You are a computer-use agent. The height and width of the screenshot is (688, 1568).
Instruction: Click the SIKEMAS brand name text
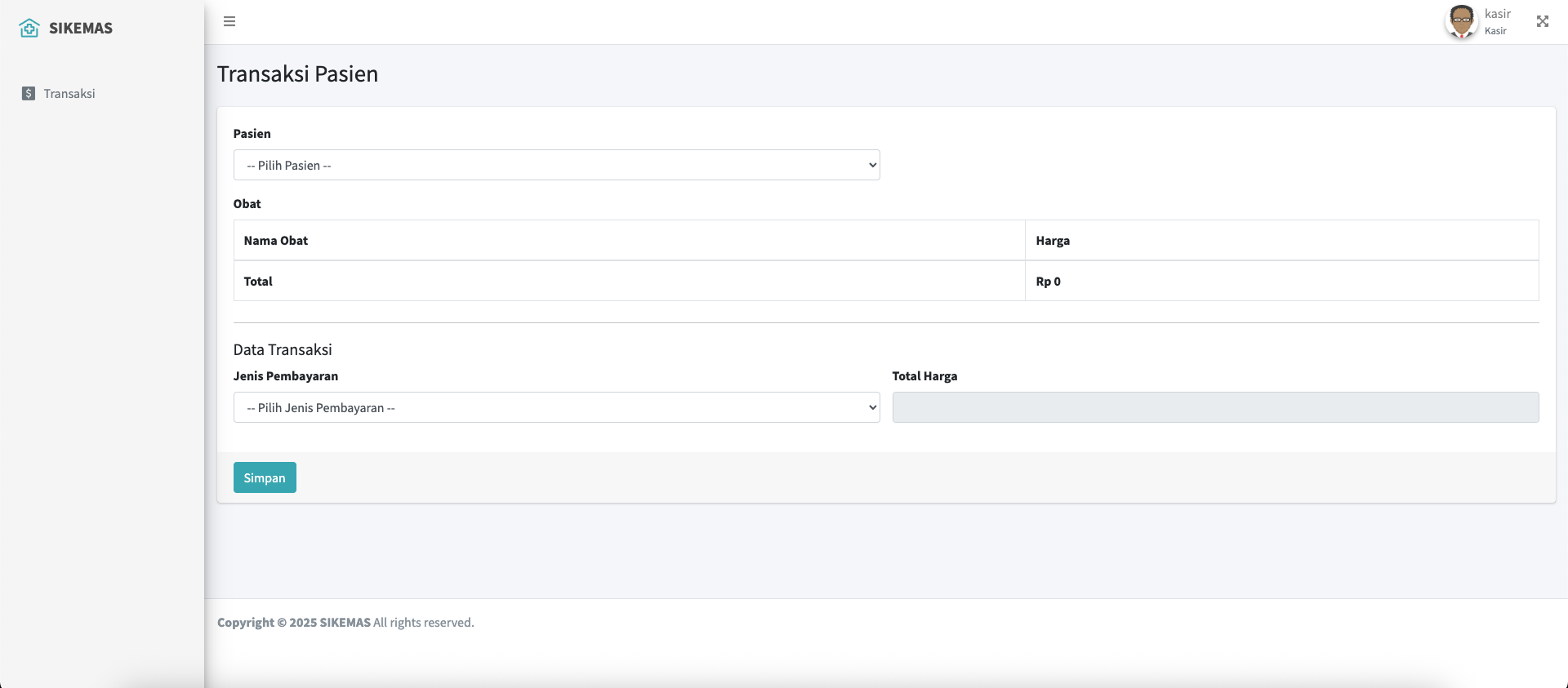81,28
